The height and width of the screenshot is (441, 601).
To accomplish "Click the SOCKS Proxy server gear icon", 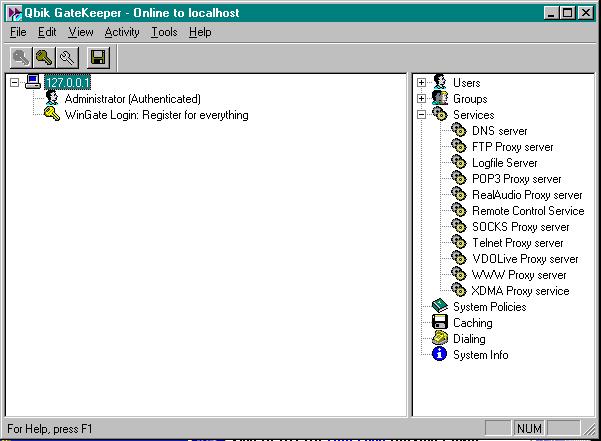I will click(458, 226).
